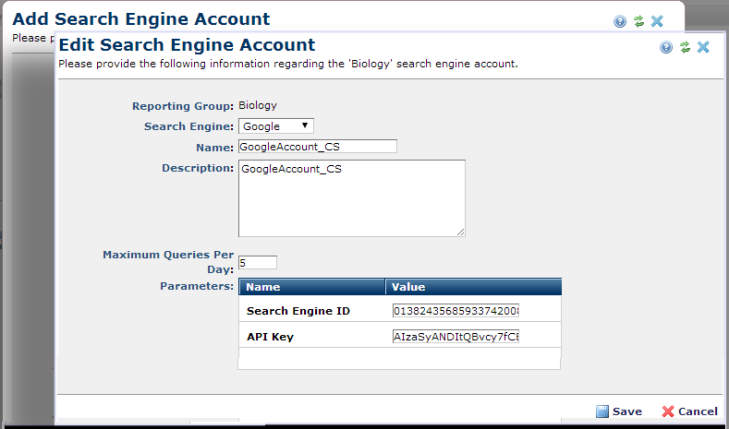Open help in Edit Search Engine Account dialog
The image size is (729, 429).
click(666, 47)
